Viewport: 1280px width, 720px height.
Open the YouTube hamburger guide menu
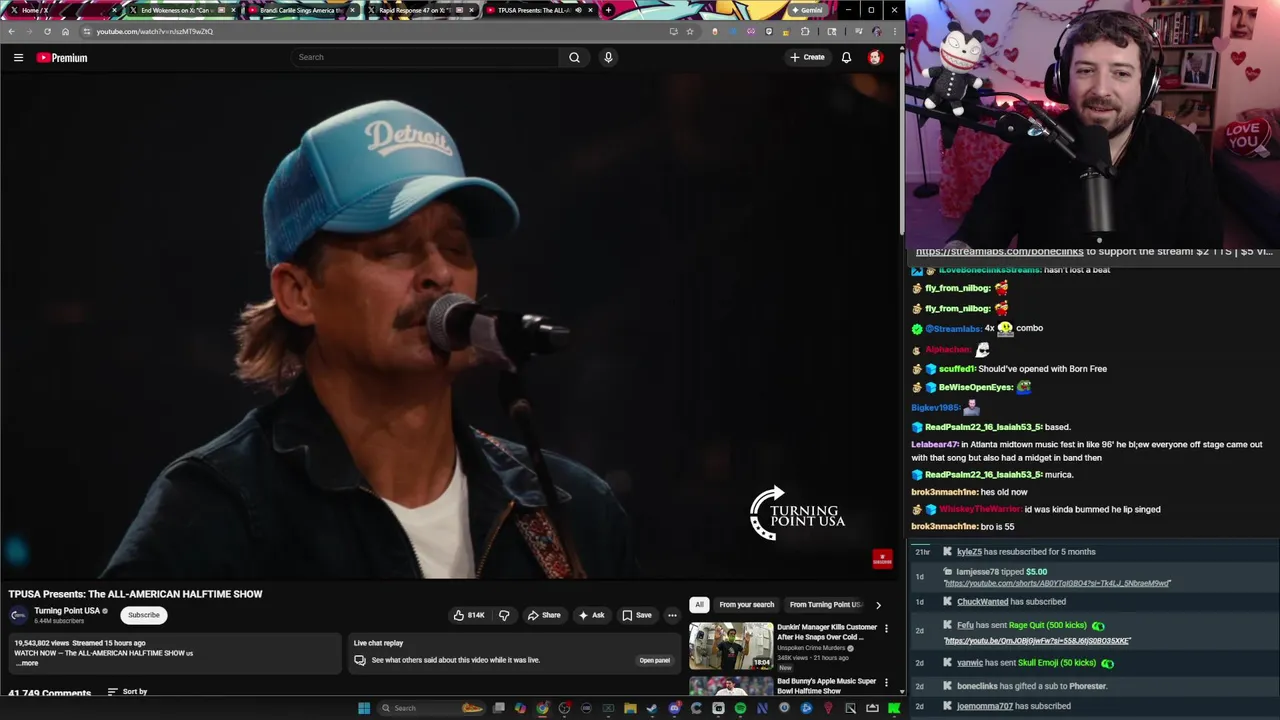18,58
